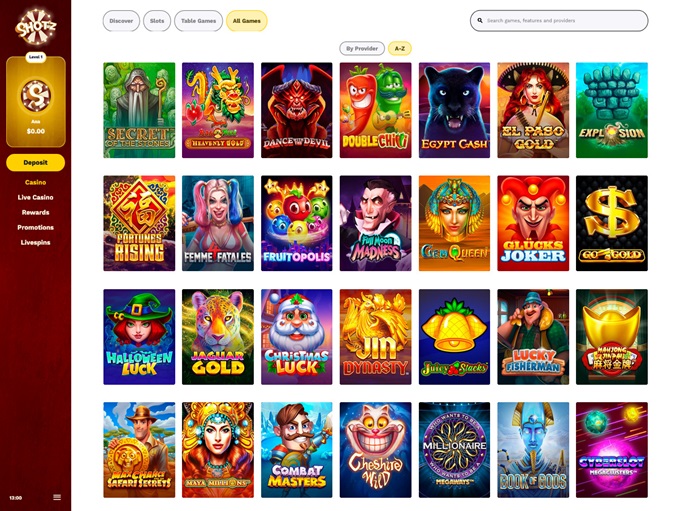
Task: Open the Millionaire Megaways game
Action: click(454, 450)
